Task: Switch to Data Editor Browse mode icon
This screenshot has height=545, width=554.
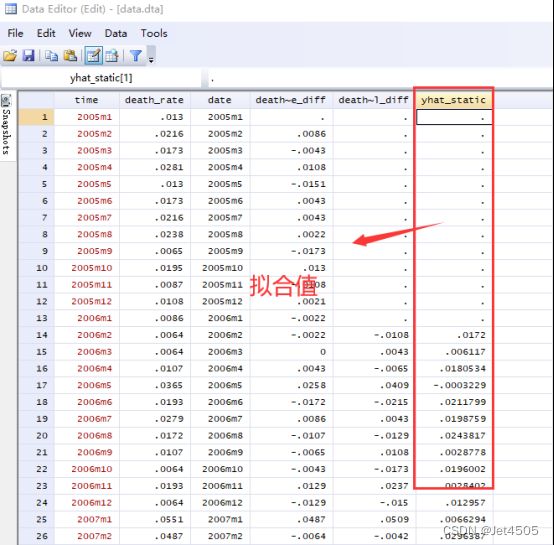Action: pyautogui.click(x=112, y=55)
